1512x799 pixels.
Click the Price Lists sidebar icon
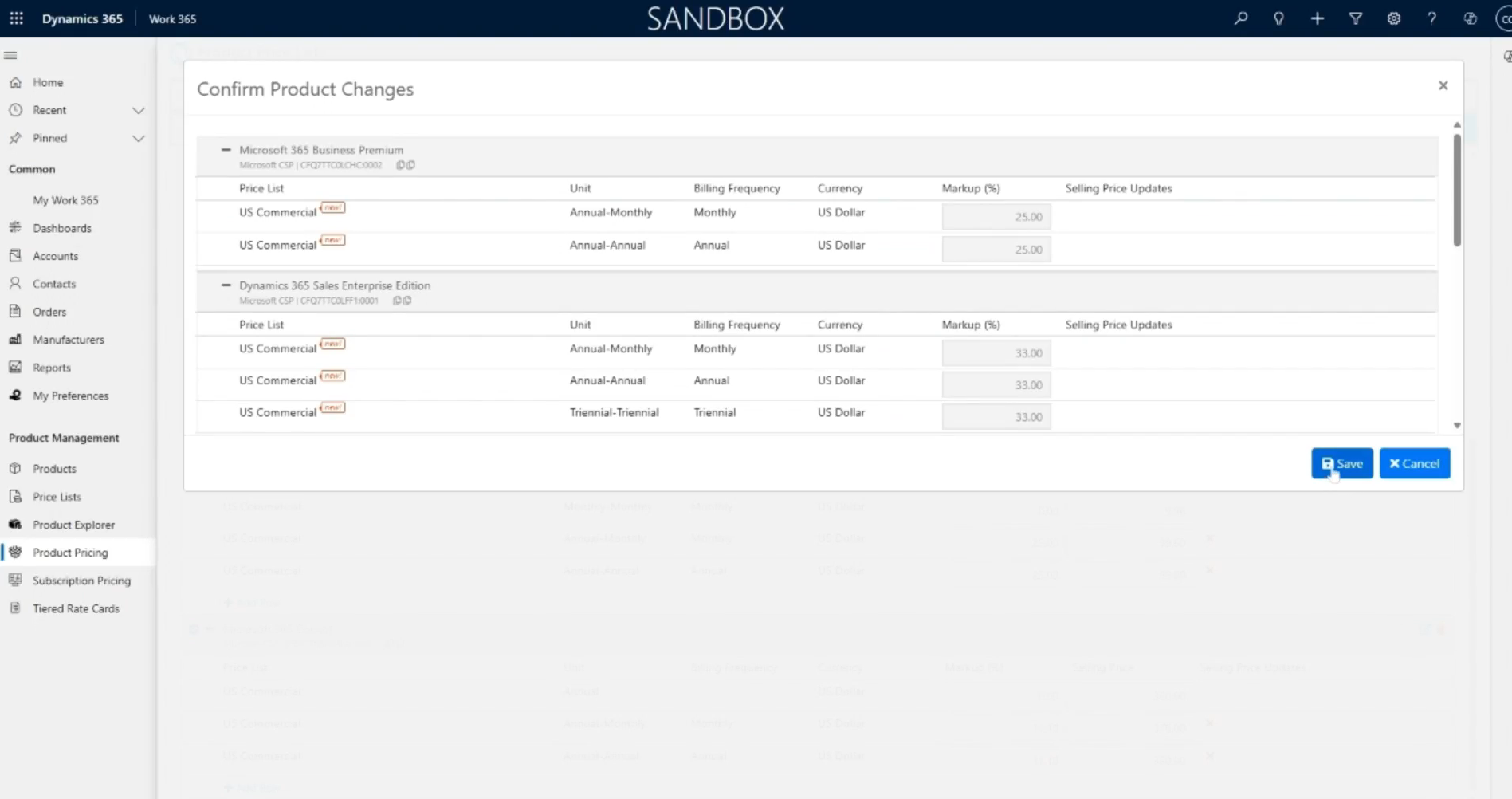pos(15,497)
